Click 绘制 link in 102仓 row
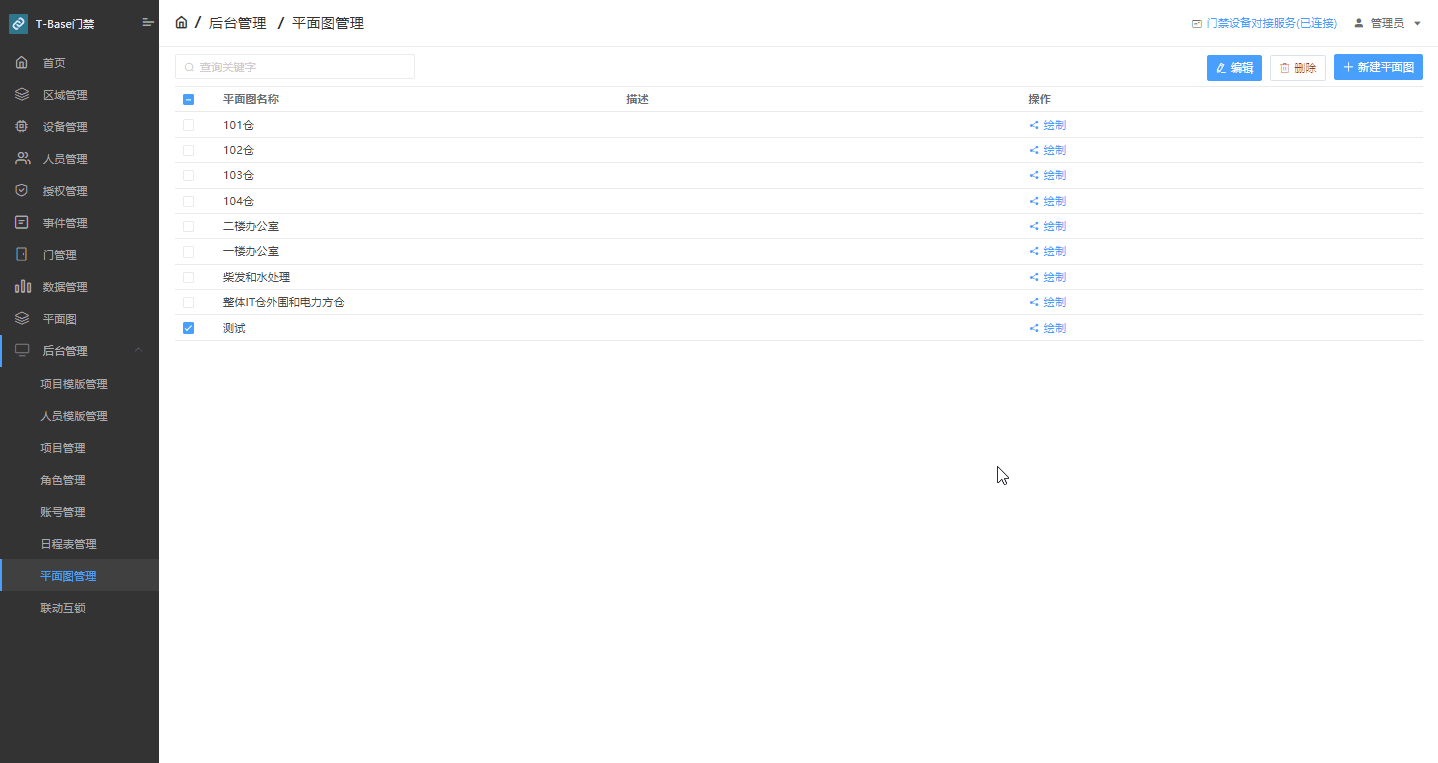 pos(1054,151)
